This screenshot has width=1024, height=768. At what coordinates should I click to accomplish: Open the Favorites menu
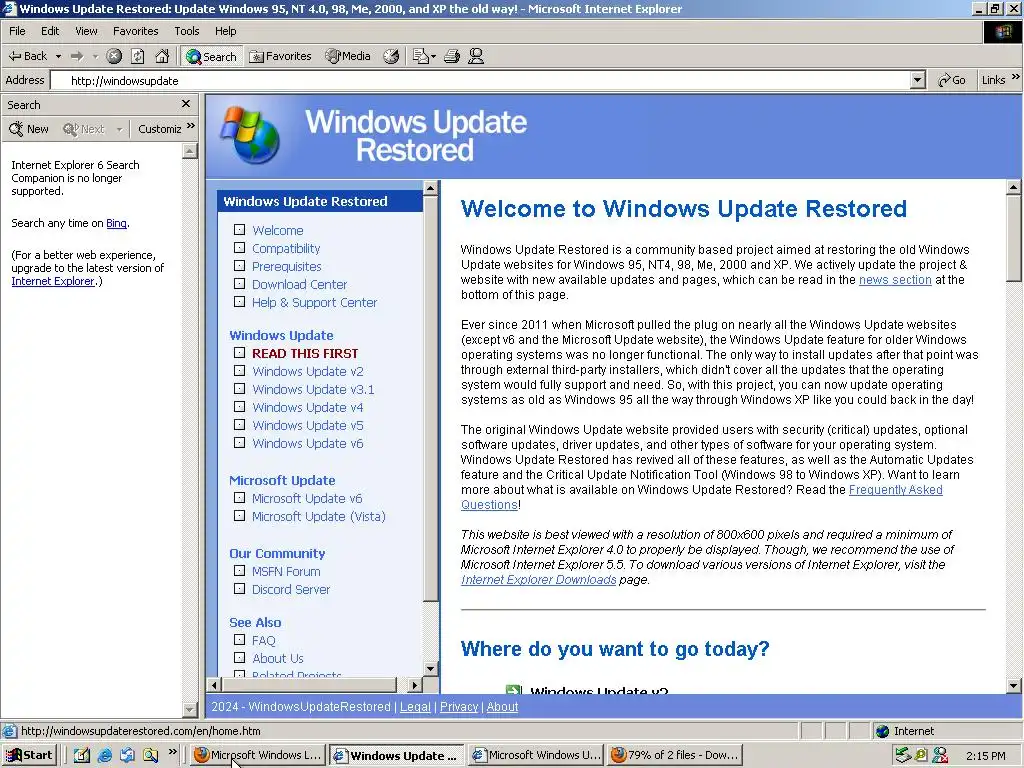pyautogui.click(x=135, y=31)
